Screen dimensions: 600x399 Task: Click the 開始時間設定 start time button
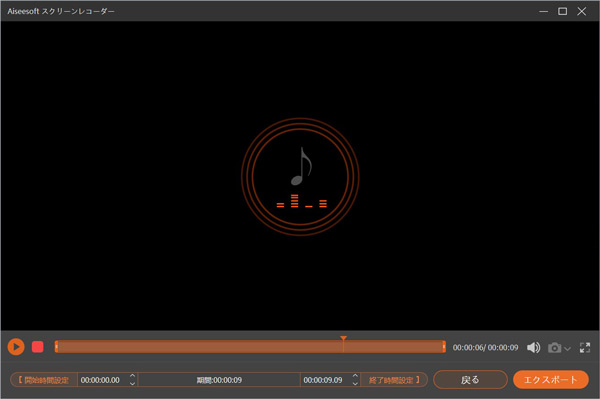tap(44, 380)
